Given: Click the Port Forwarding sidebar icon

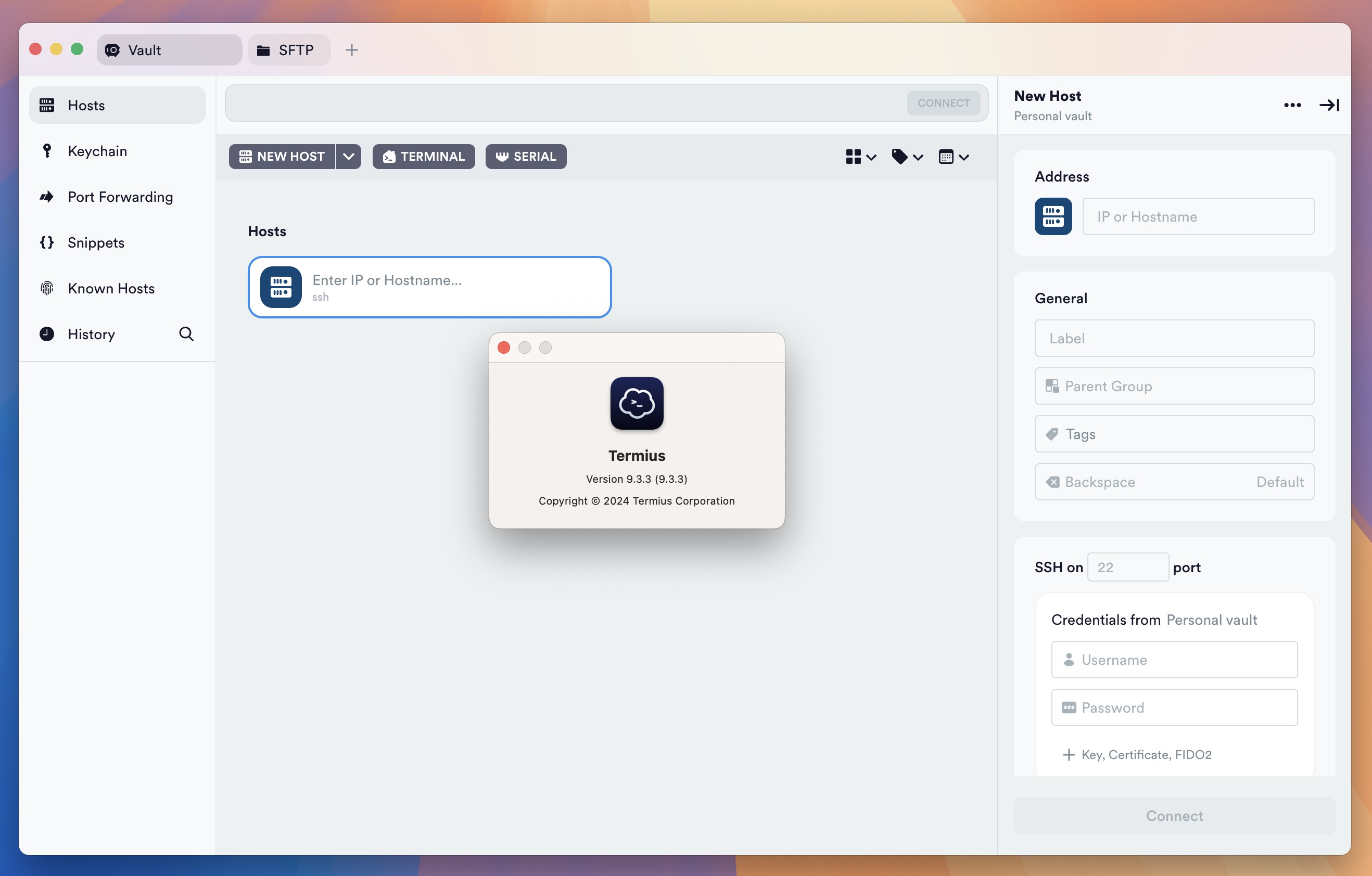Looking at the screenshot, I should 46,196.
